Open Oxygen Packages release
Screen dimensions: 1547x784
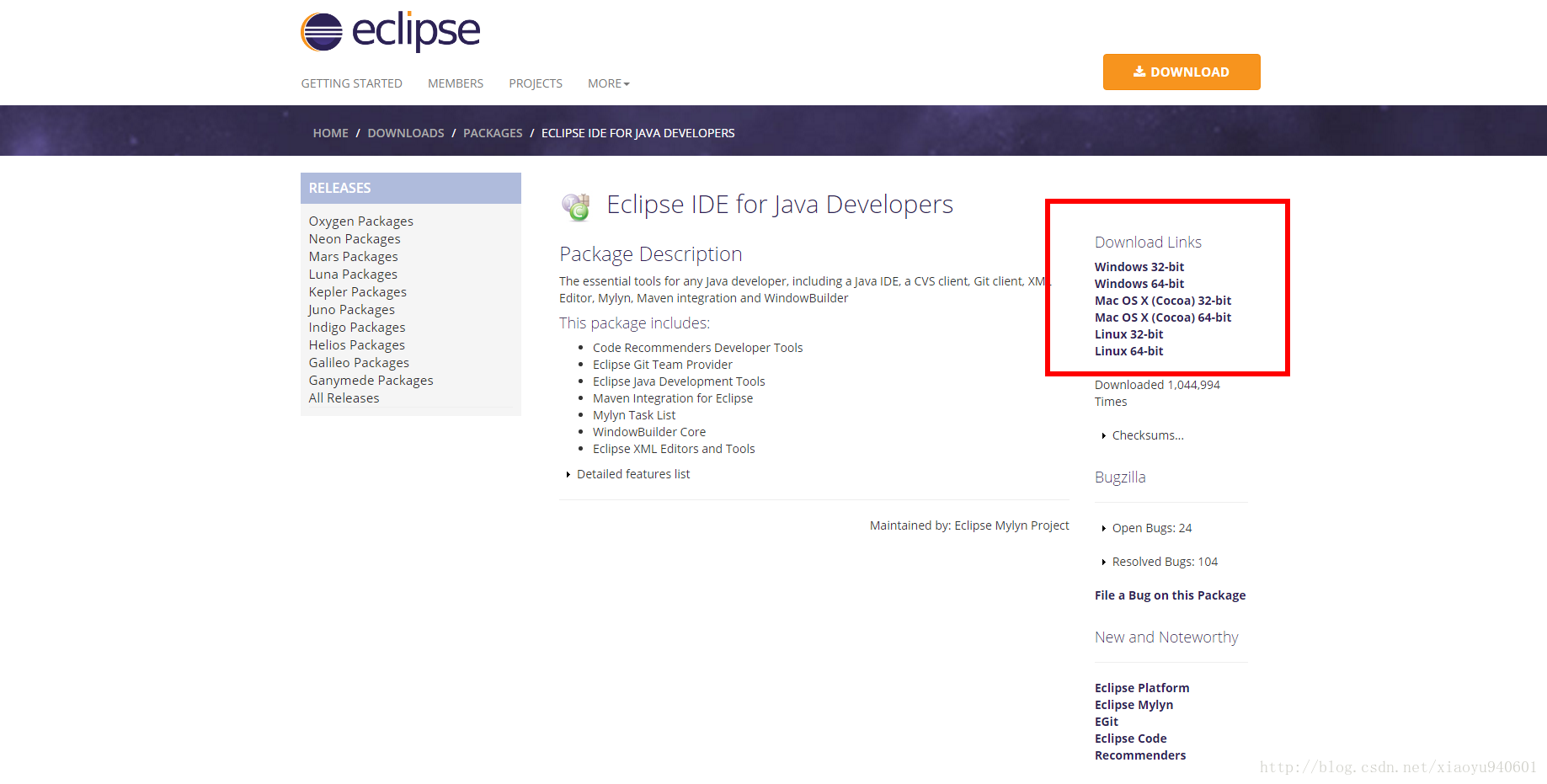pos(360,221)
